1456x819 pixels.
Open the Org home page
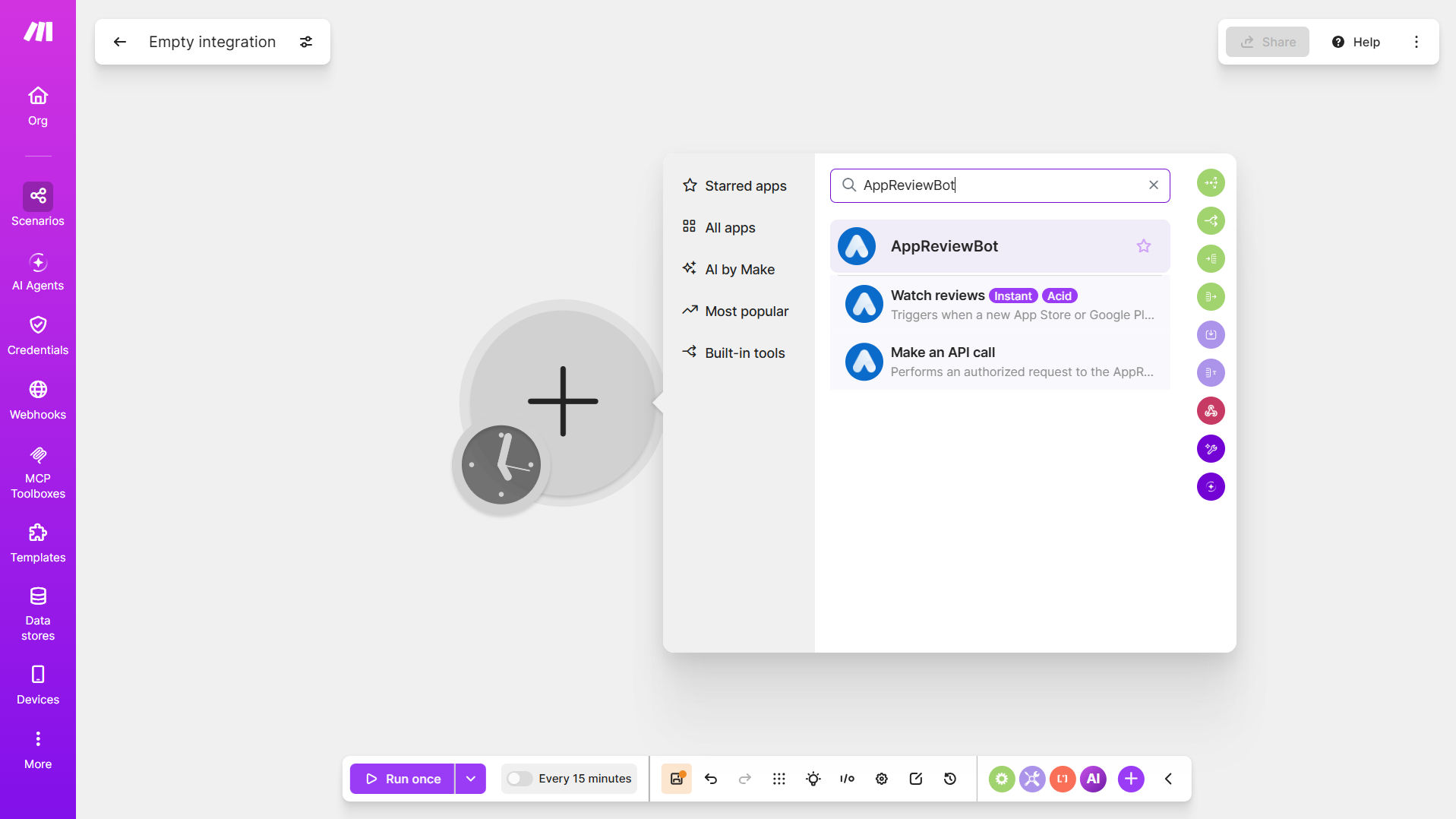38,106
